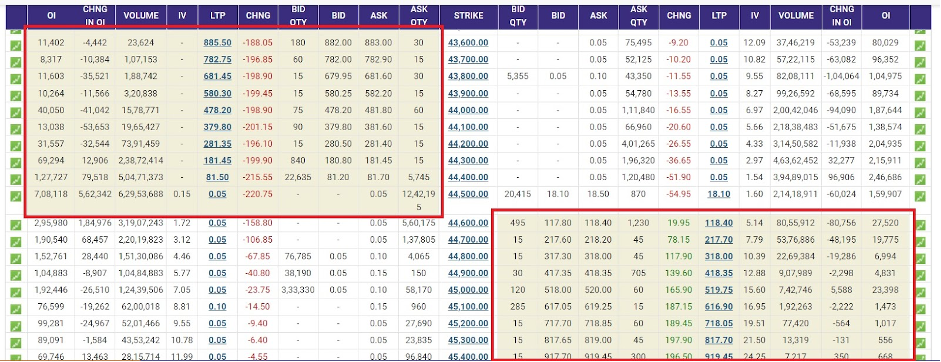Viewport: 941px width, 362px height.
Task: Click the calls VOLUME column header
Action: coord(141,16)
